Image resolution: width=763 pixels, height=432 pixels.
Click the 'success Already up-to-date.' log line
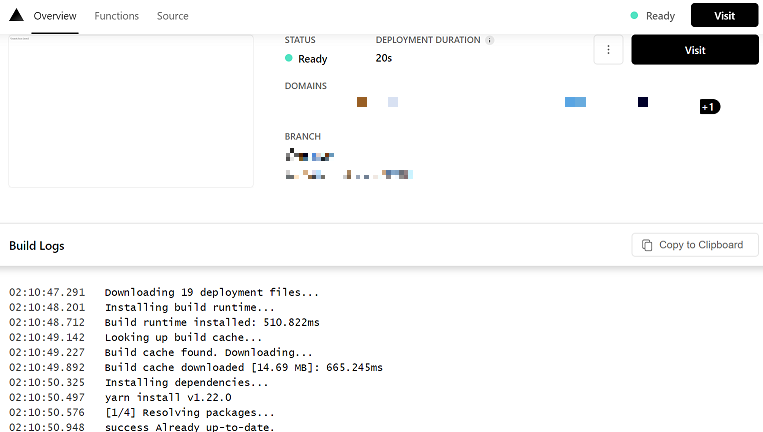(x=190, y=427)
